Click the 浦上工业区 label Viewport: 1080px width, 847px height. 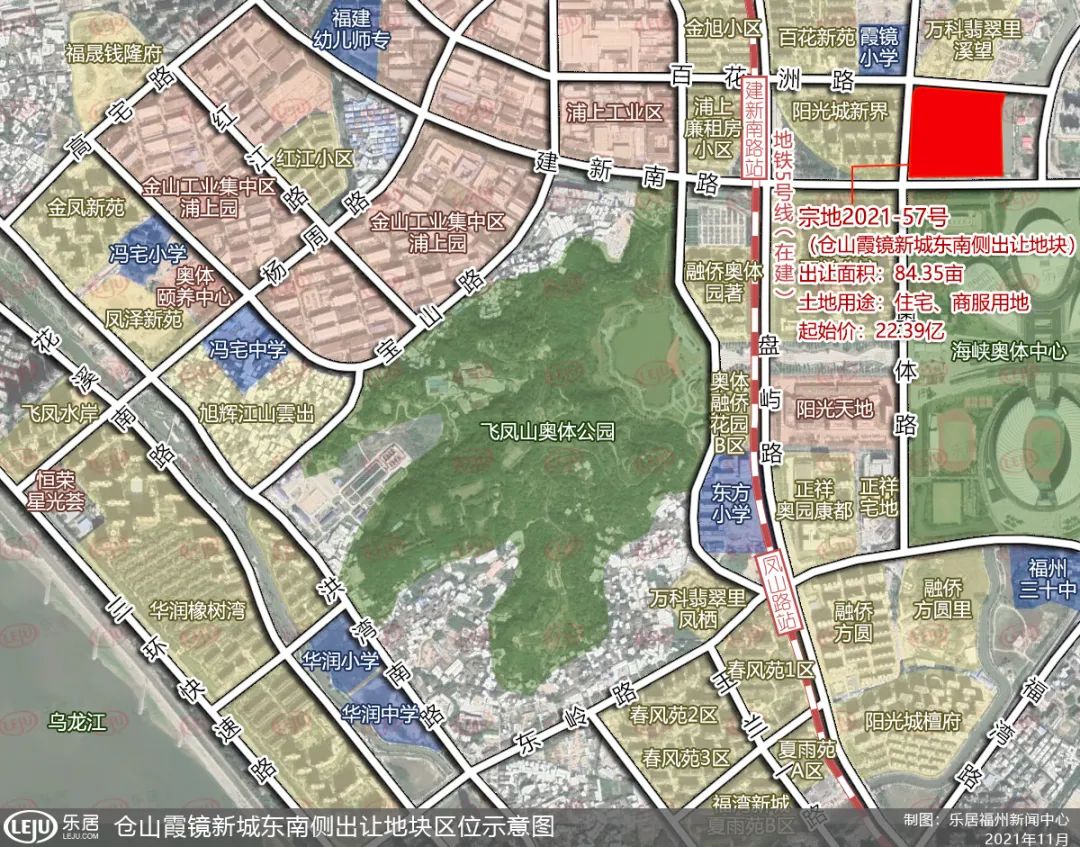(614, 112)
